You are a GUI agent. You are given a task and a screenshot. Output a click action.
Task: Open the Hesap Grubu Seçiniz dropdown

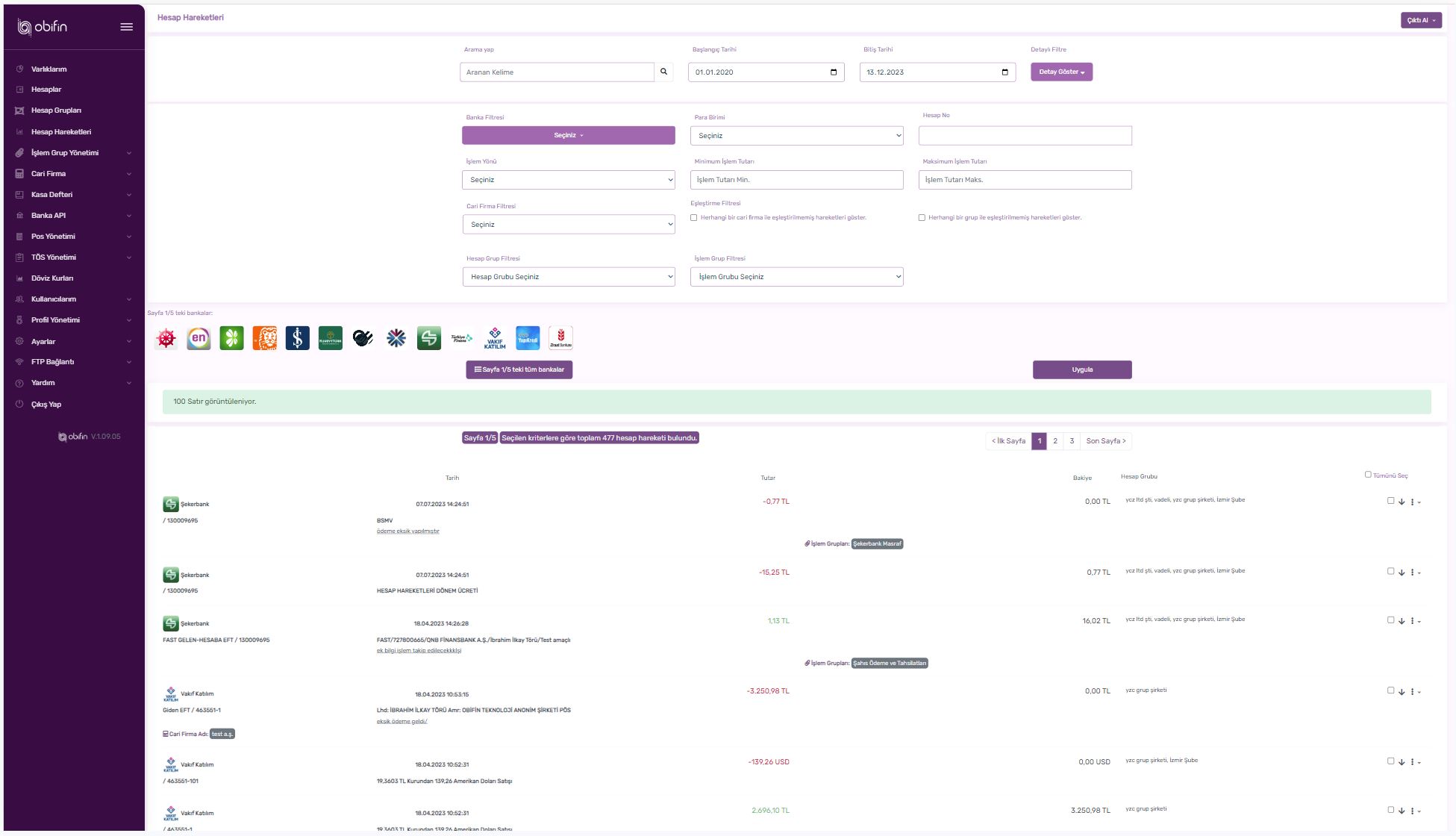(568, 277)
